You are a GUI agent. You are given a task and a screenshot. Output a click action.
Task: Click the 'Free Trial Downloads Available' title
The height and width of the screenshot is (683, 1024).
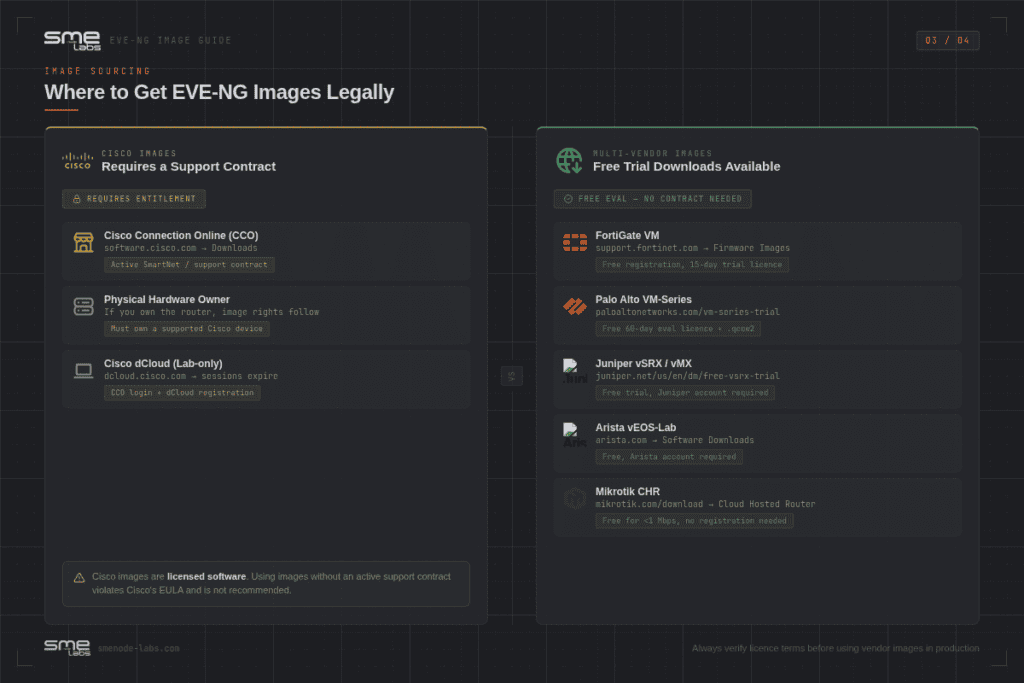click(686, 167)
